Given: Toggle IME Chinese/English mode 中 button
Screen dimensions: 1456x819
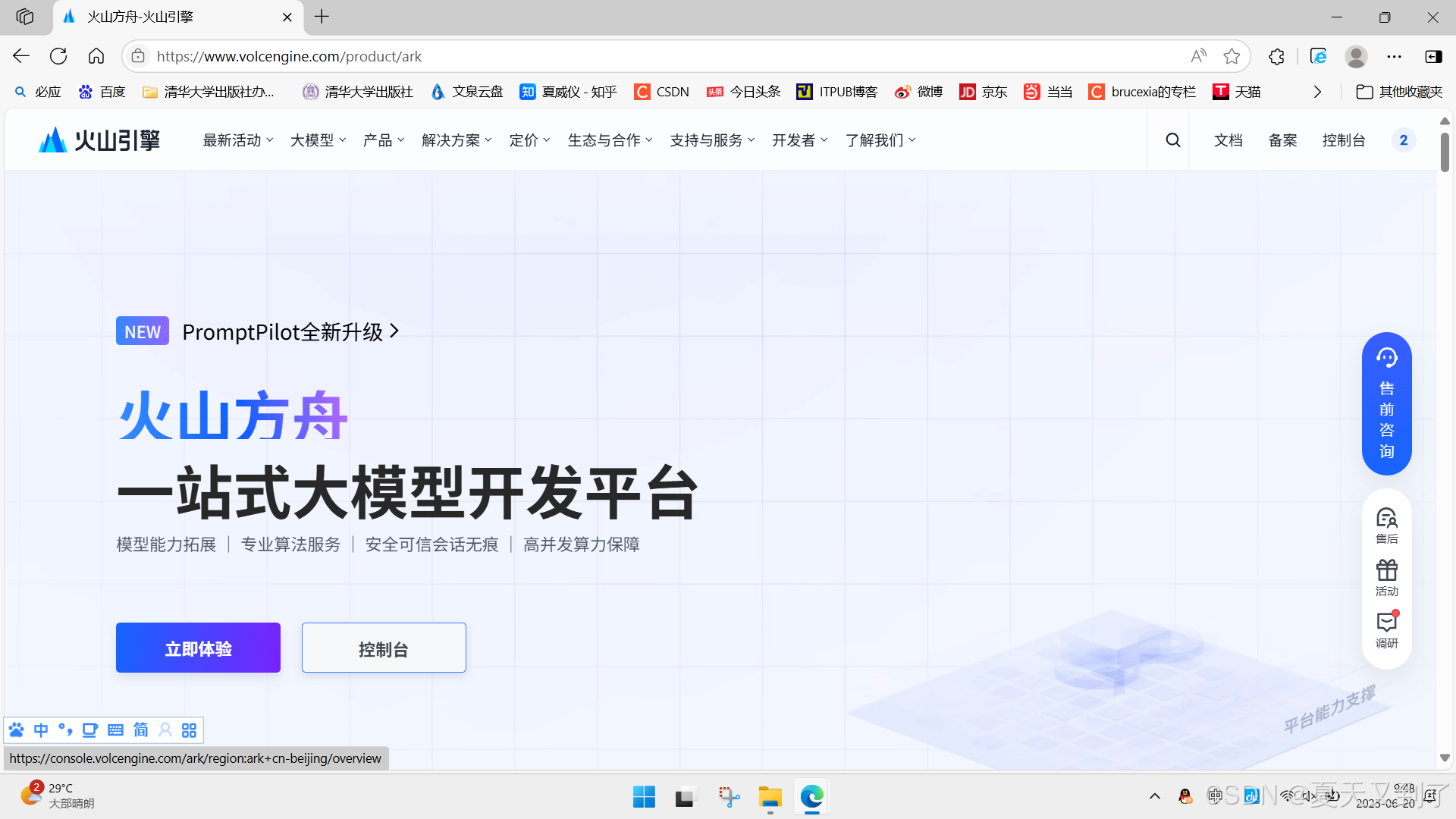Looking at the screenshot, I should click(x=41, y=730).
